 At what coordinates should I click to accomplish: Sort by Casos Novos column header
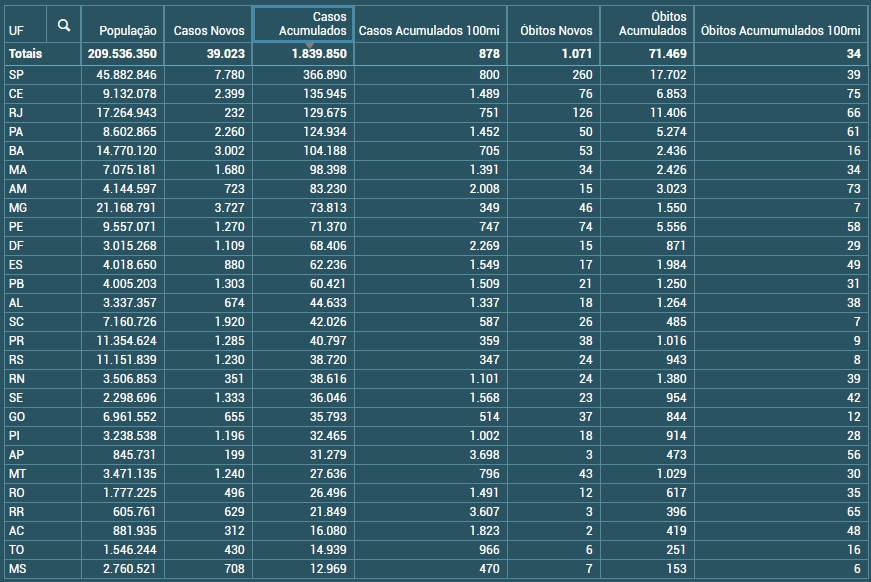tap(209, 31)
